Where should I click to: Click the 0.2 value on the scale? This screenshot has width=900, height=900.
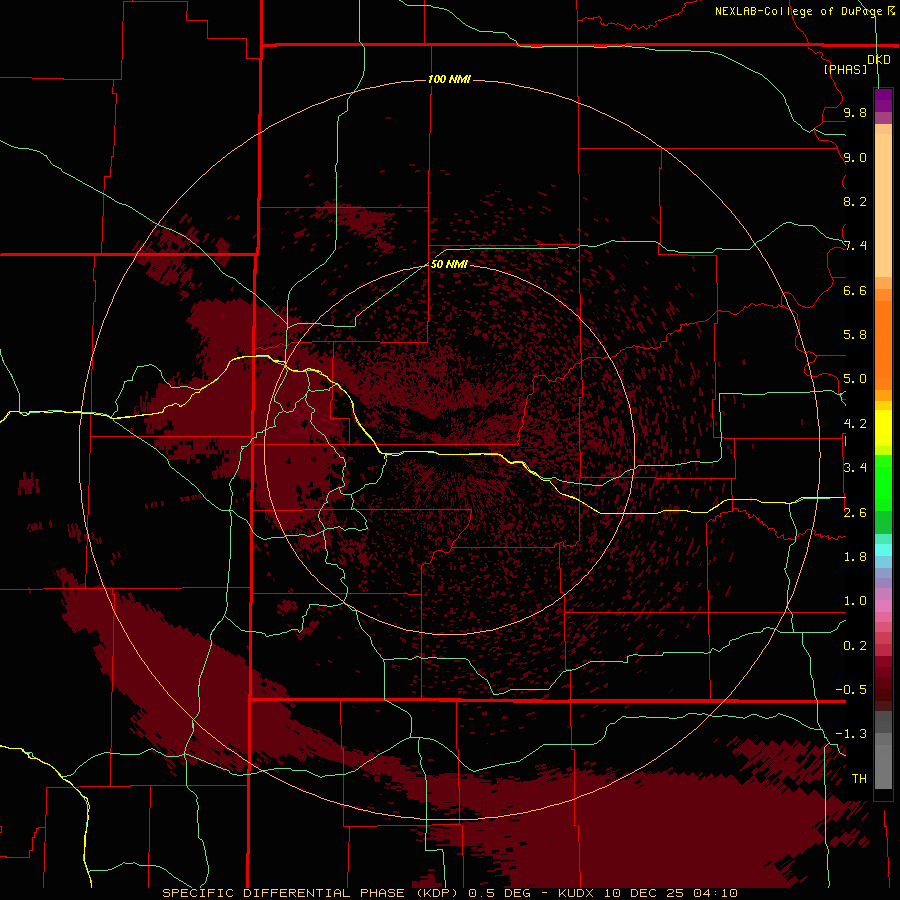[x=855, y=646]
